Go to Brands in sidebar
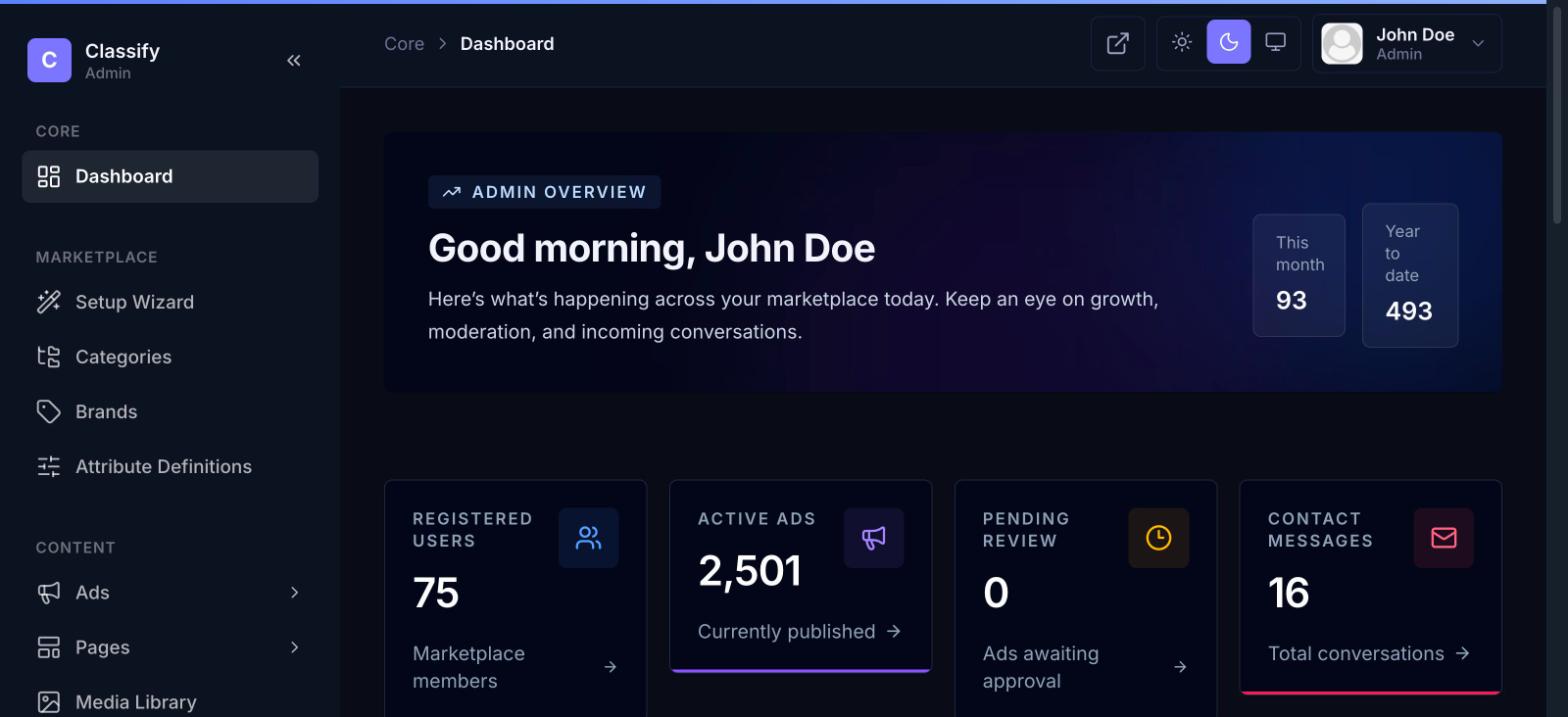1568x717 pixels. point(170,412)
